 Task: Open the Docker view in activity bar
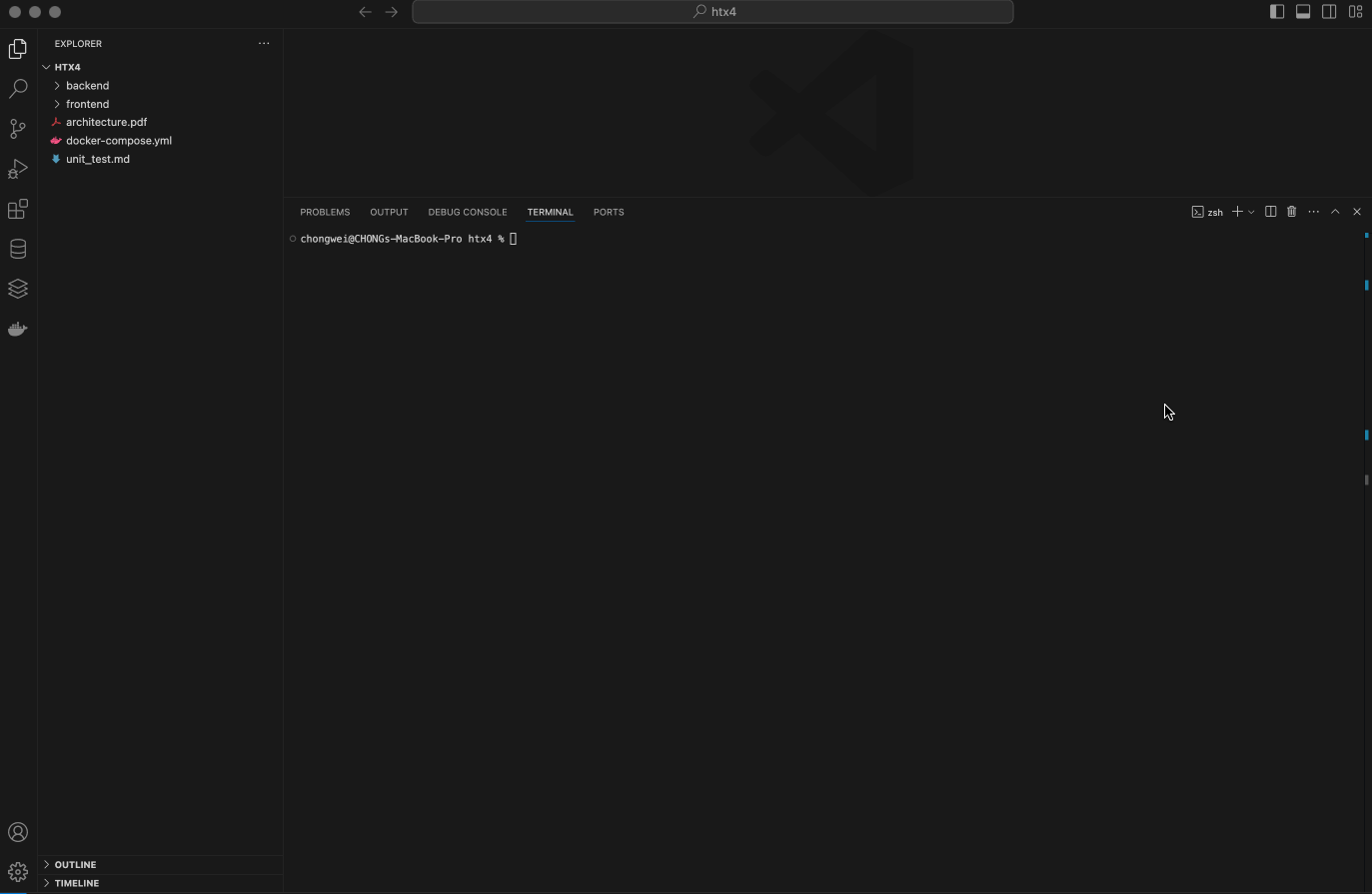click(18, 329)
